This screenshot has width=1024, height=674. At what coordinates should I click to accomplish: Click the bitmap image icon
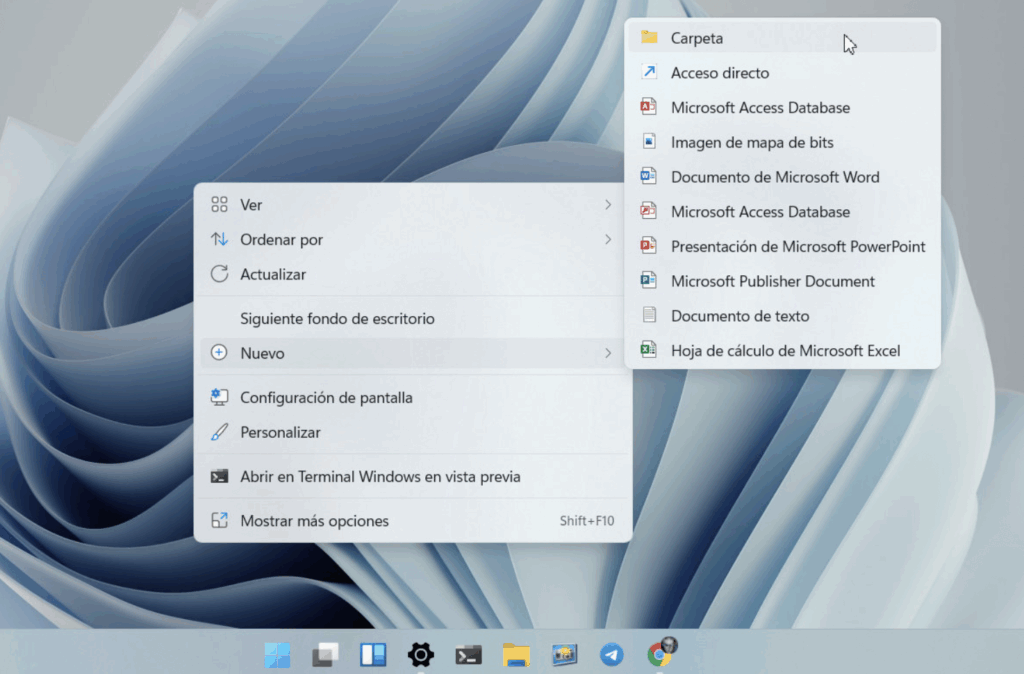(x=751, y=142)
